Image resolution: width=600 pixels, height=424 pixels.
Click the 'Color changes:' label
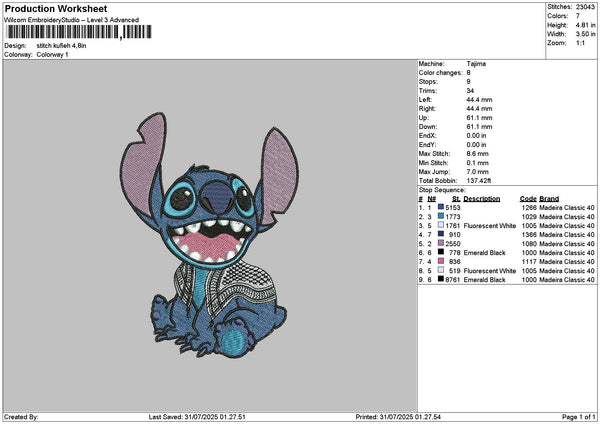pyautogui.click(x=440, y=73)
